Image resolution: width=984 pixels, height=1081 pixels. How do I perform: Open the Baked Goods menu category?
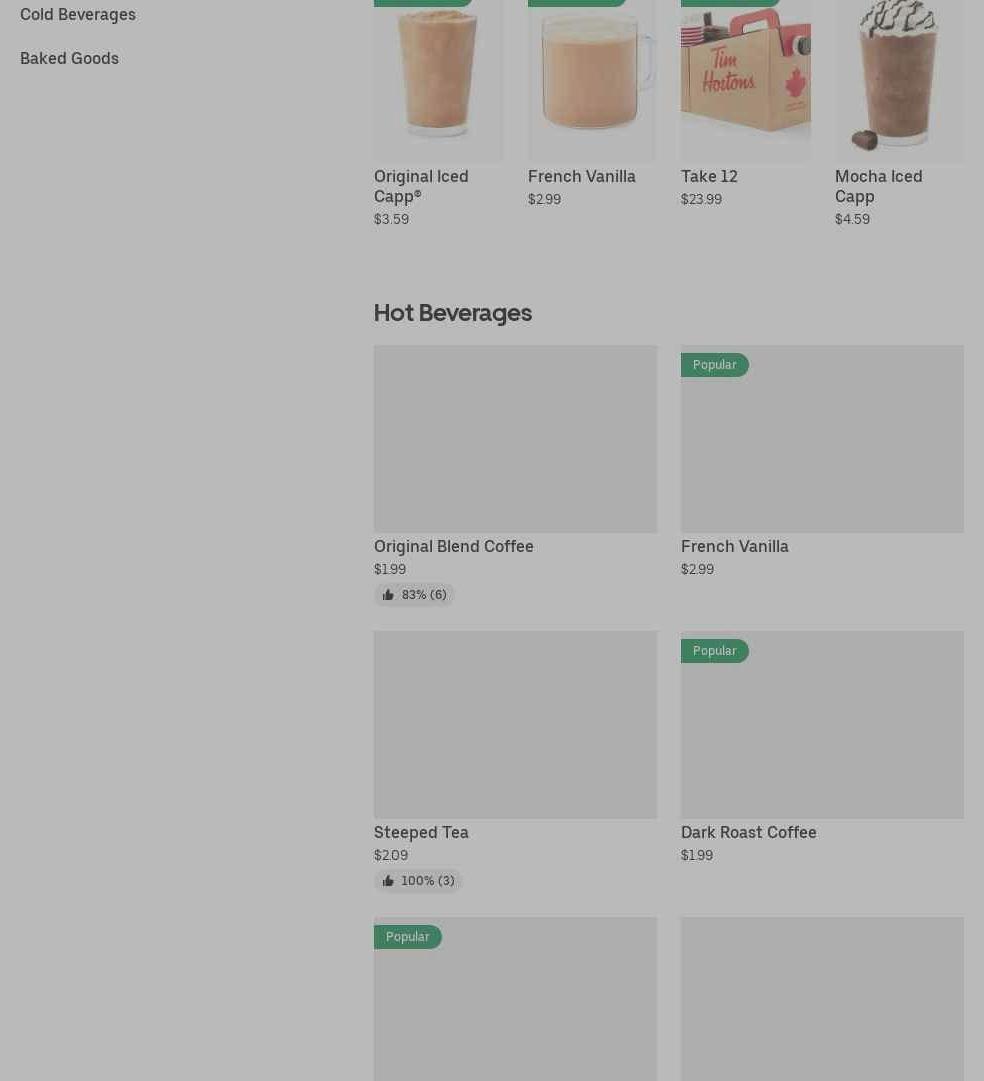coord(69,58)
